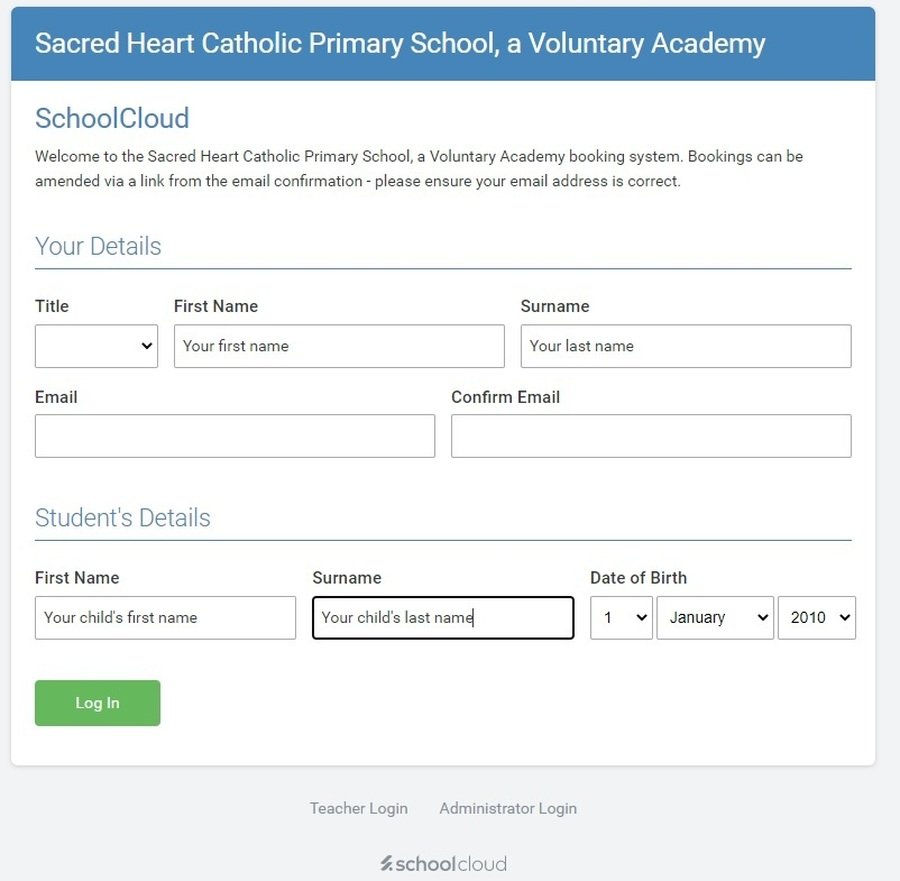900x881 pixels.
Task: Click the Date of Birth label
Action: tap(638, 577)
